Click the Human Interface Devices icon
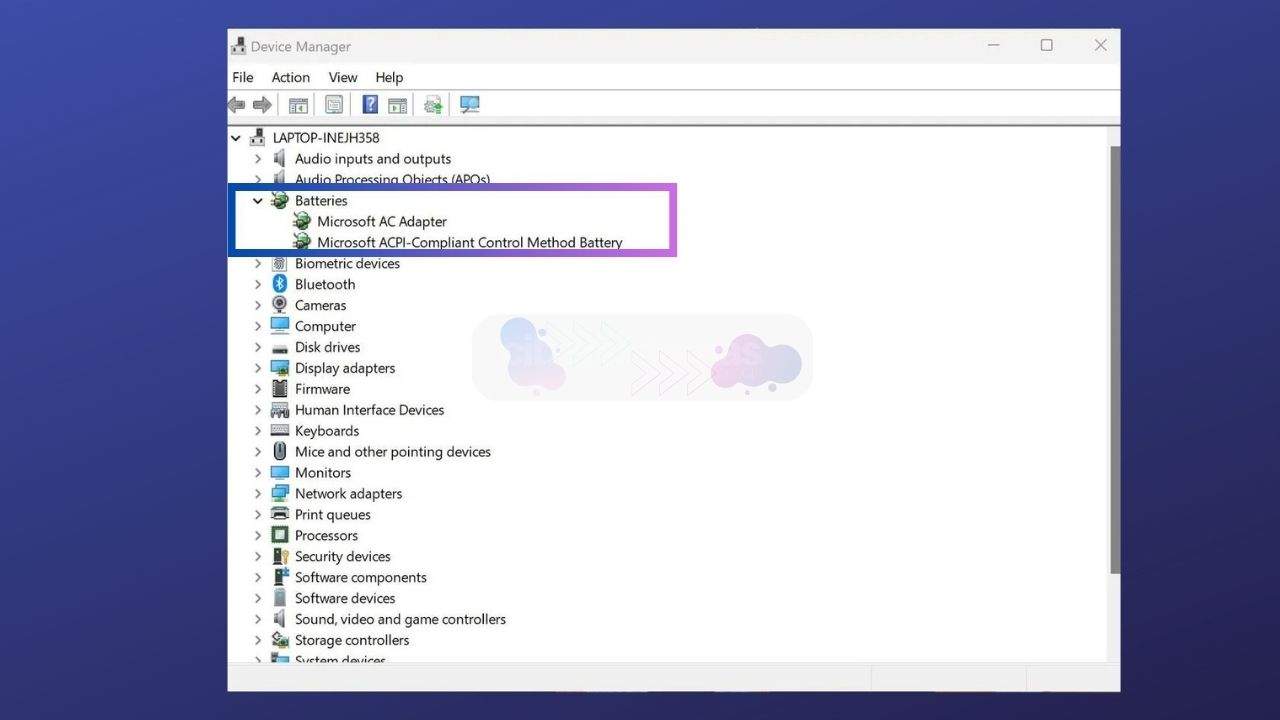The image size is (1280, 720). point(280,410)
